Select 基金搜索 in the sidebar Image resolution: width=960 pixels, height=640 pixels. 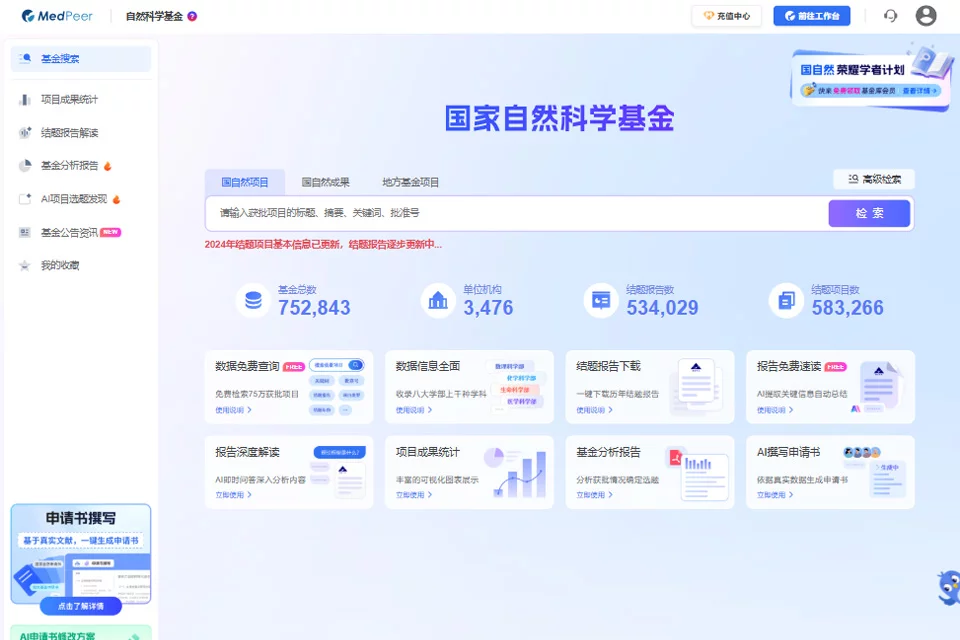click(x=81, y=59)
